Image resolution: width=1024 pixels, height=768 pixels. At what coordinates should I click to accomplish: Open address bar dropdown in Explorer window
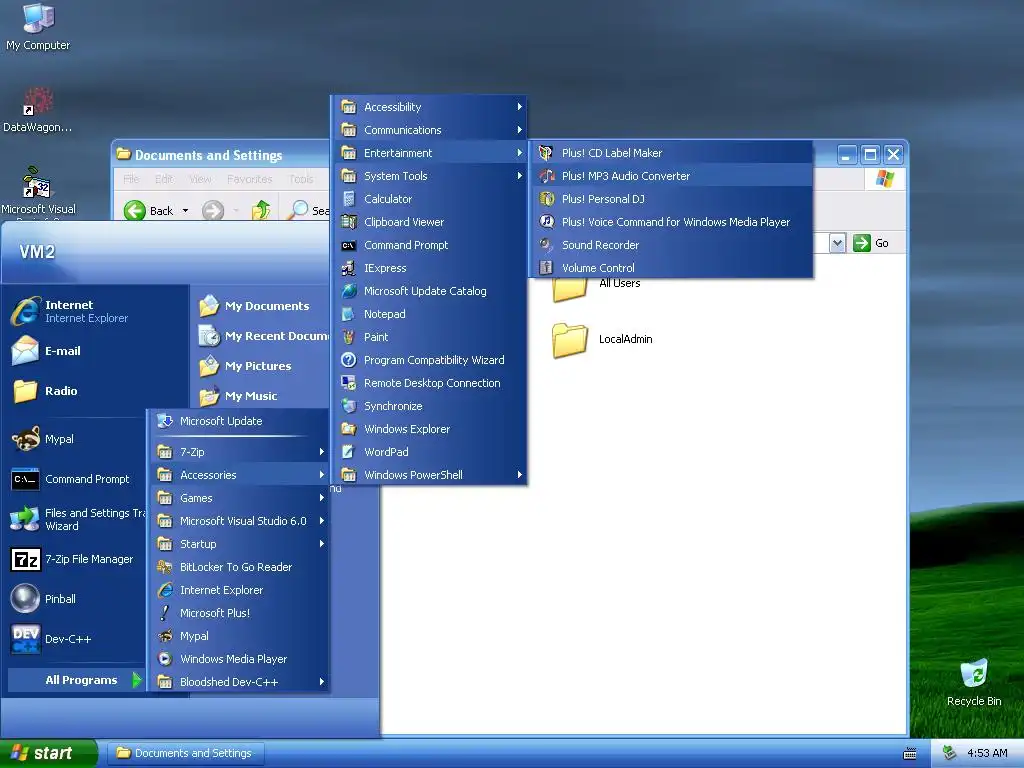pyautogui.click(x=837, y=243)
